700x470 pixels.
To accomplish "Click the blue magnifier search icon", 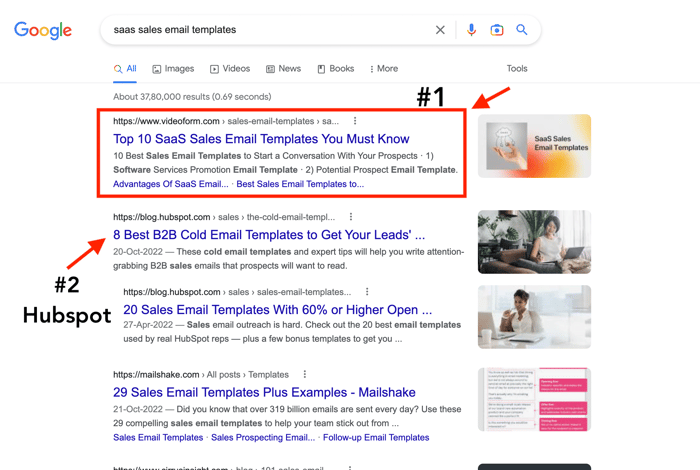I will (521, 30).
